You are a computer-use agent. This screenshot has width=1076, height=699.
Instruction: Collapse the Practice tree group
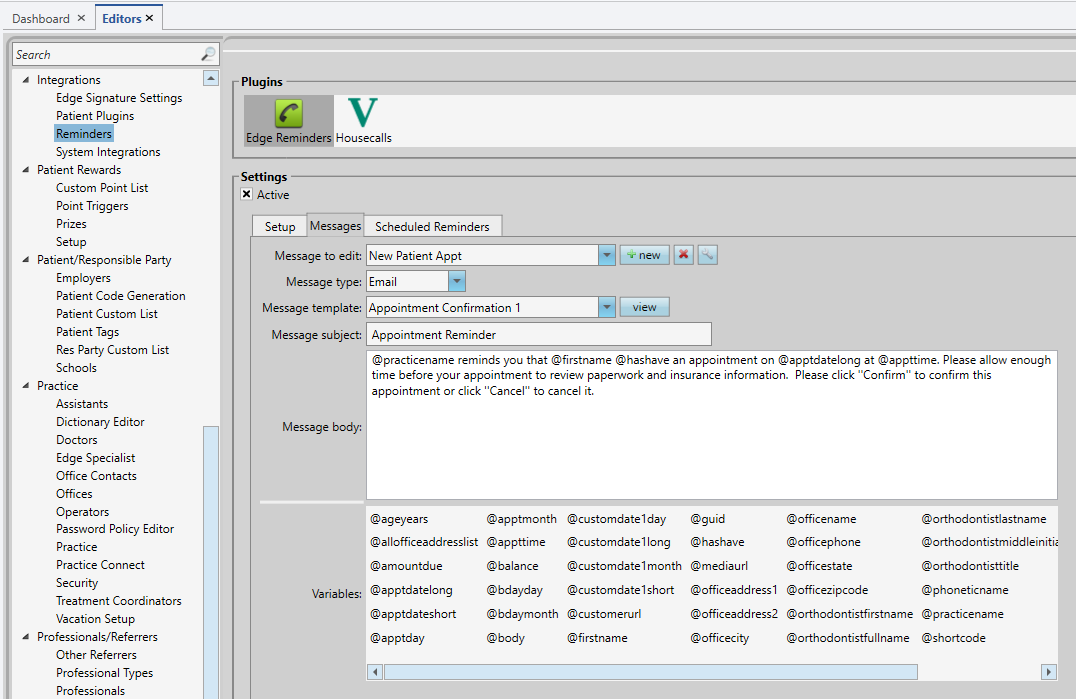coord(26,386)
